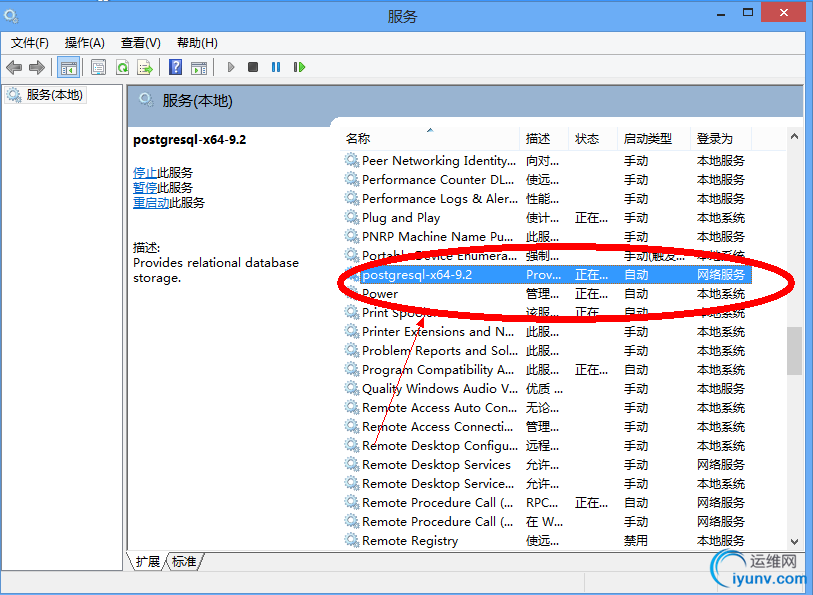The width and height of the screenshot is (813, 595).
Task: Click gear icon beside Remote Registry
Action: click(352, 541)
